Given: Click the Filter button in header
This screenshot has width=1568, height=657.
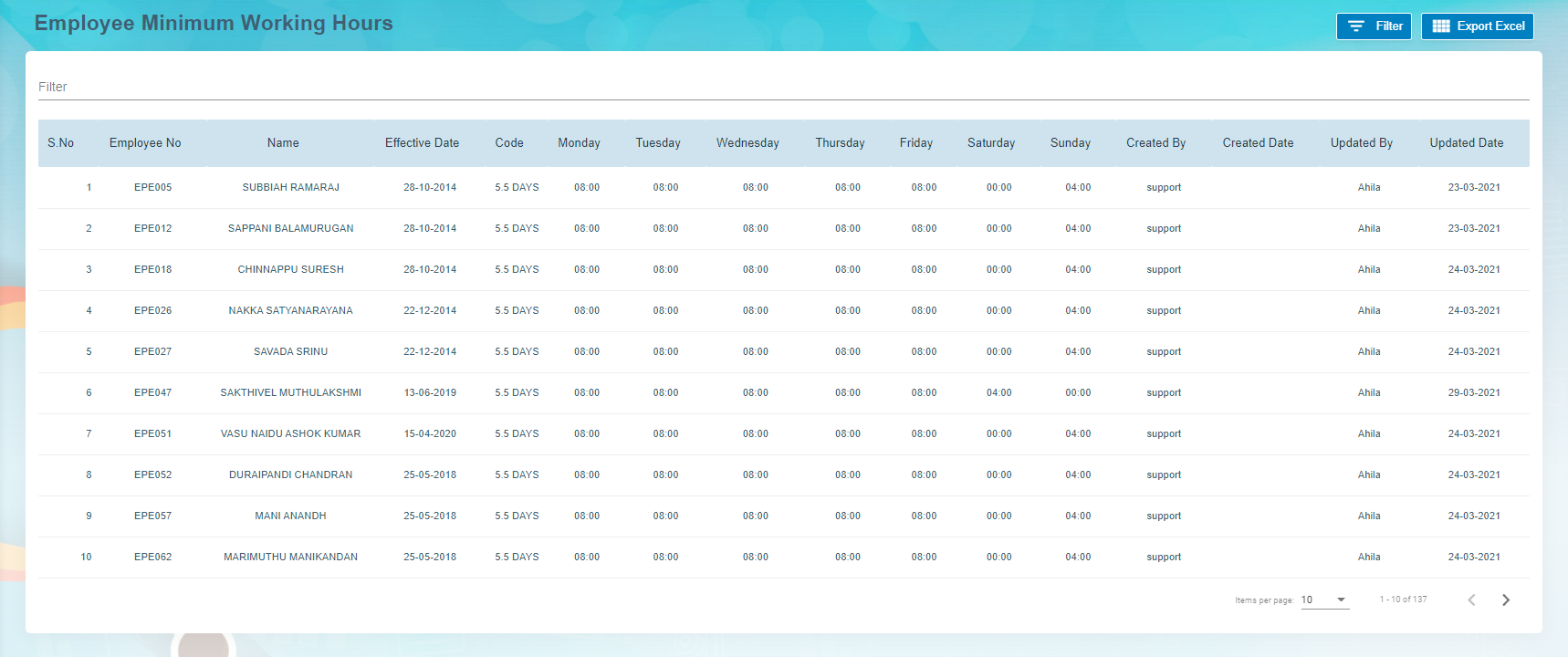Looking at the screenshot, I should pyautogui.click(x=1374, y=26).
